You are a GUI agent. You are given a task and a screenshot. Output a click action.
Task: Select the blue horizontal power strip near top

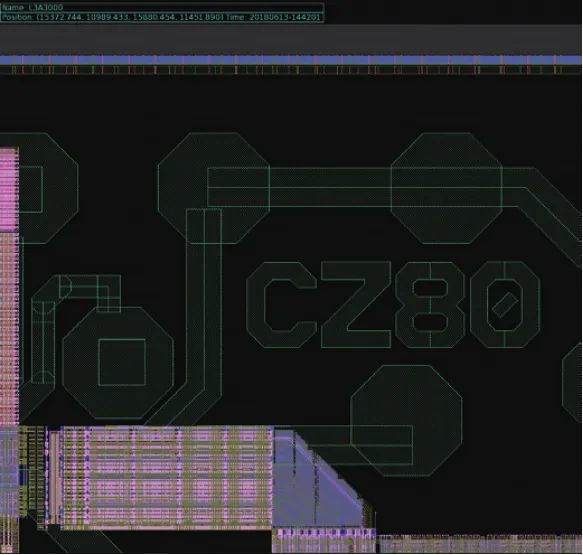click(x=291, y=60)
